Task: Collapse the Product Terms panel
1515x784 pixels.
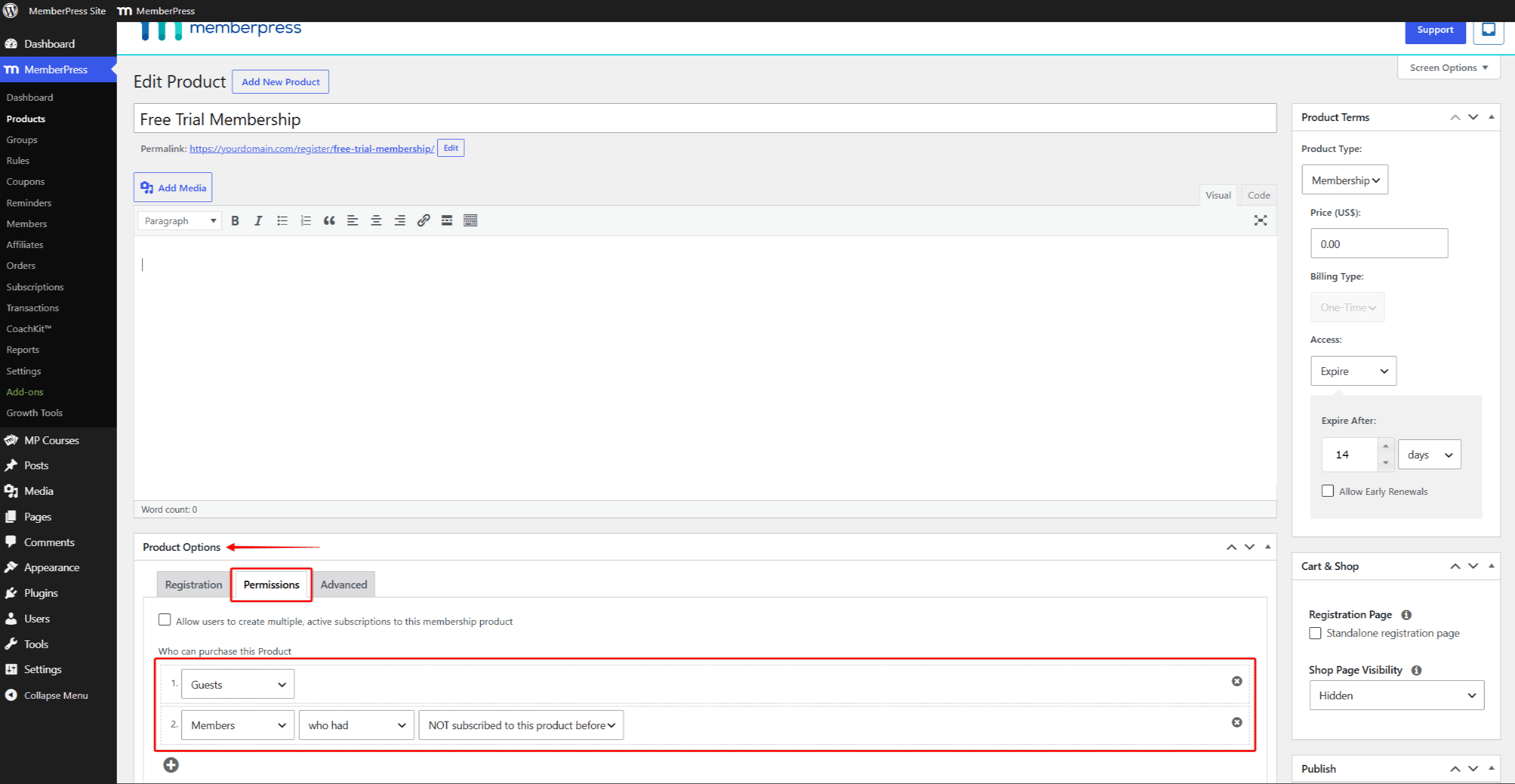Action: pyautogui.click(x=1492, y=117)
